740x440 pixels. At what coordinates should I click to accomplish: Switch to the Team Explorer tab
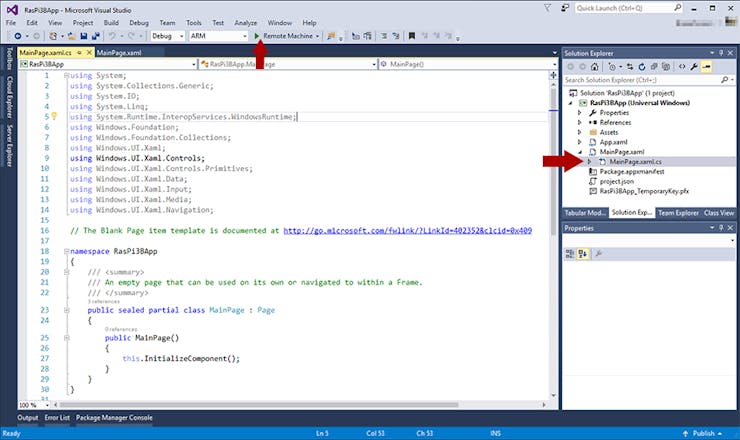678,213
